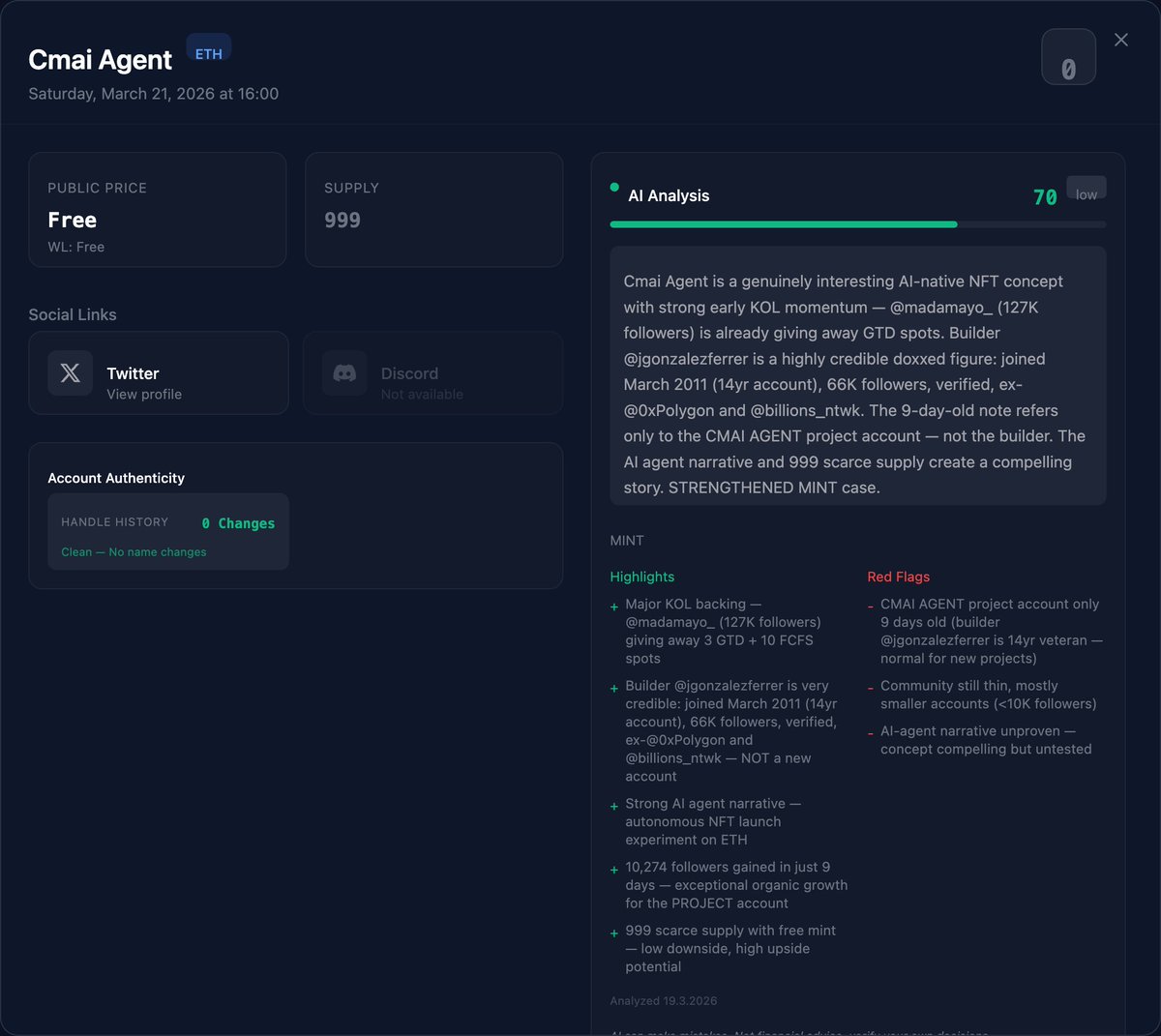The height and width of the screenshot is (1036, 1161).
Task: Click the green AI Analysis status dot
Action: pos(614,188)
